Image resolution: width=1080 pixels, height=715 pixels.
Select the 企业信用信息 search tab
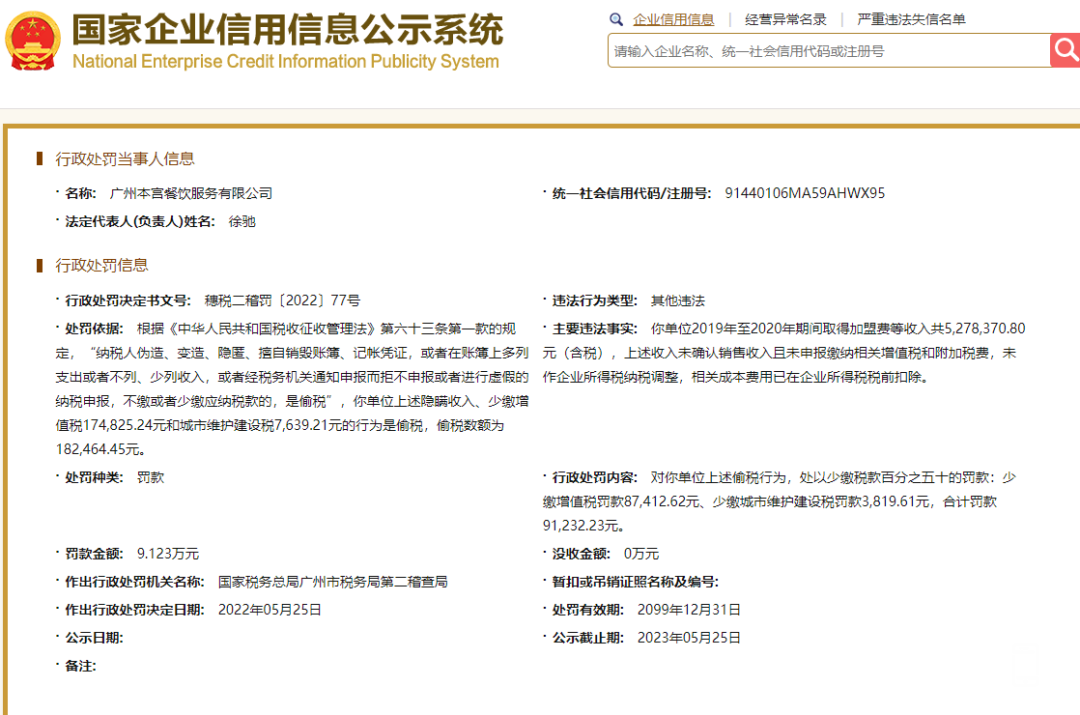pyautogui.click(x=673, y=20)
